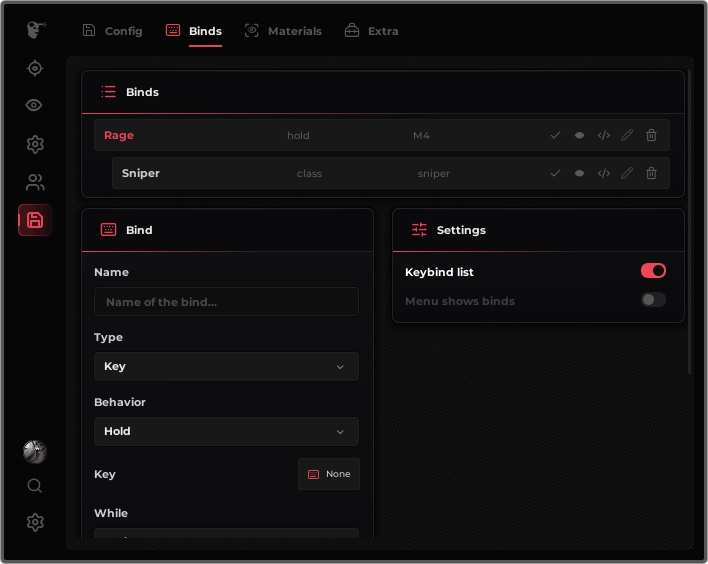
Task: Click the checkmark icon on Rage bind
Action: [x=555, y=135]
